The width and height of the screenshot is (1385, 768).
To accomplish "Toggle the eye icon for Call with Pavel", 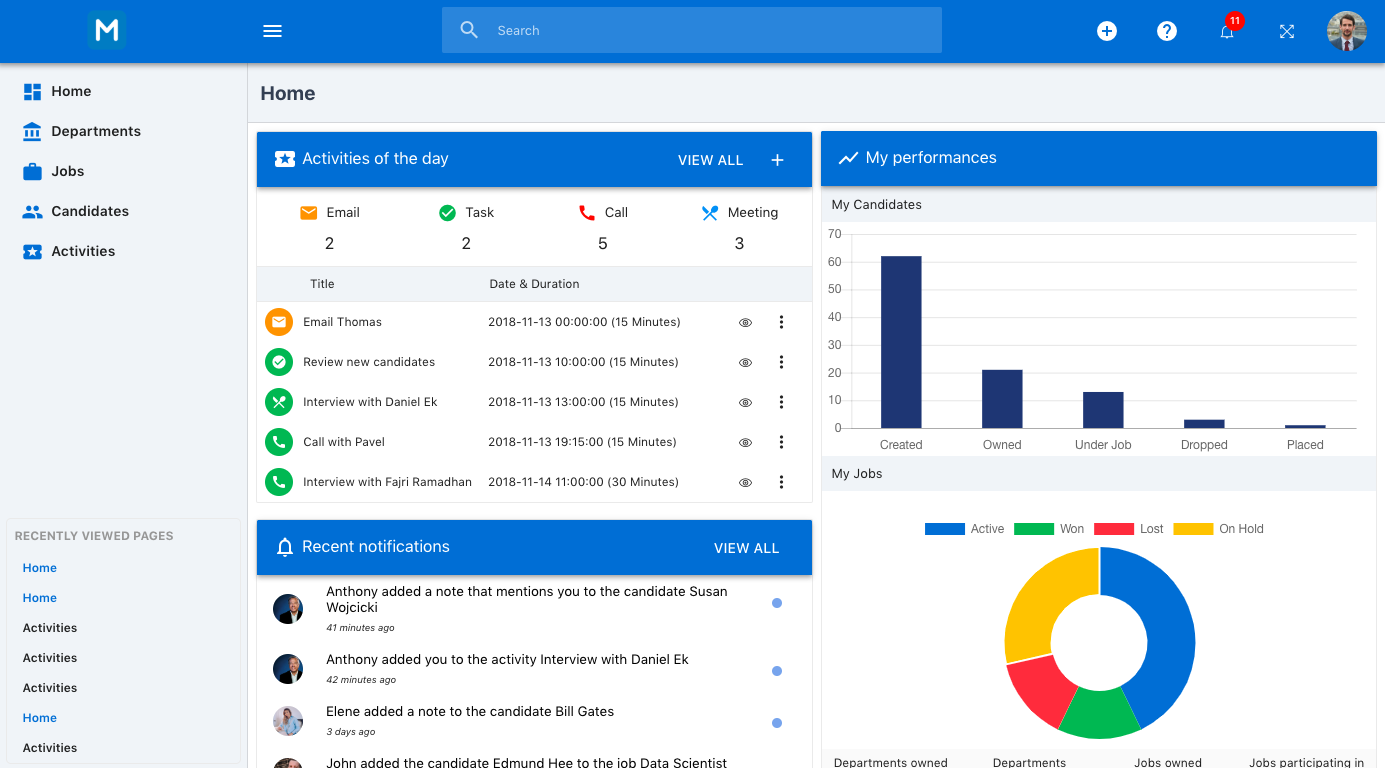I will [744, 442].
